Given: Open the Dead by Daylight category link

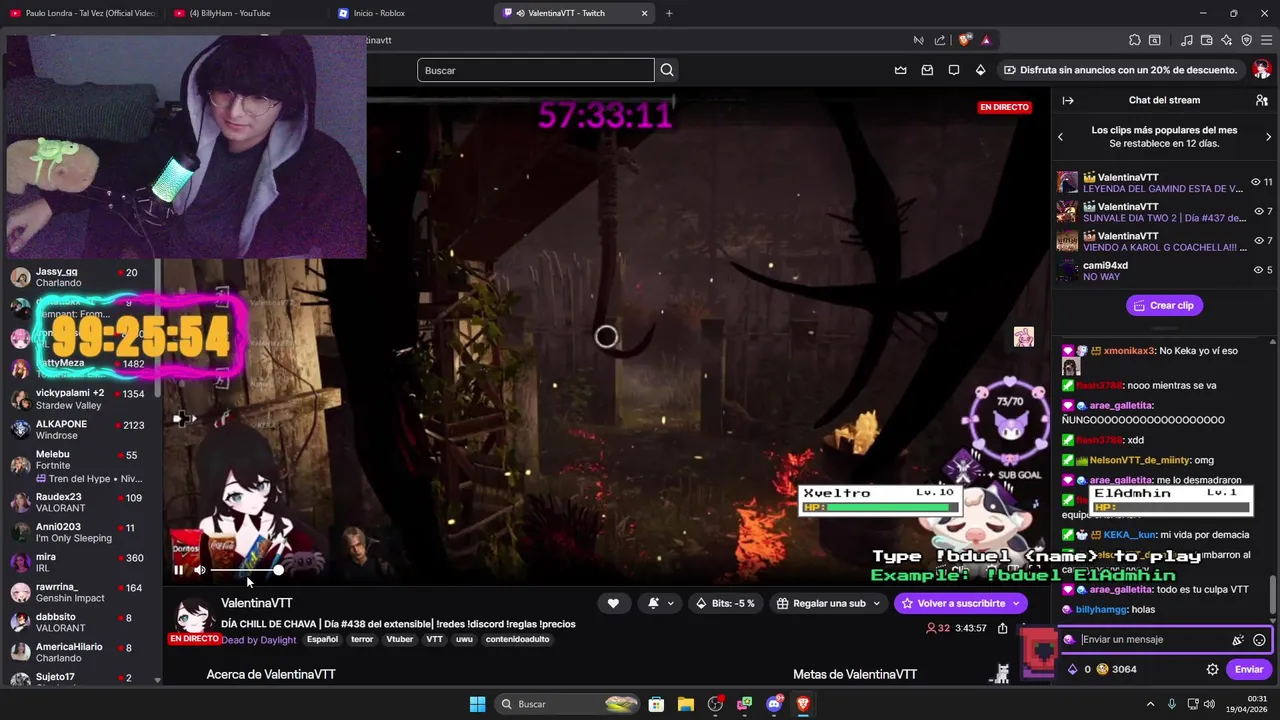Looking at the screenshot, I should point(259,640).
